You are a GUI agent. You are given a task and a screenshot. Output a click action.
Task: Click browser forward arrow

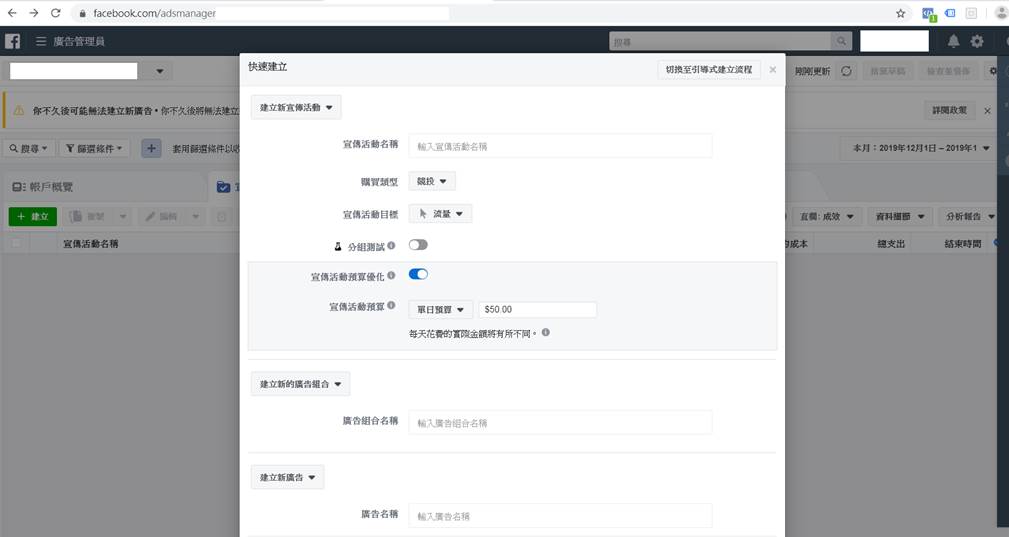pos(33,13)
